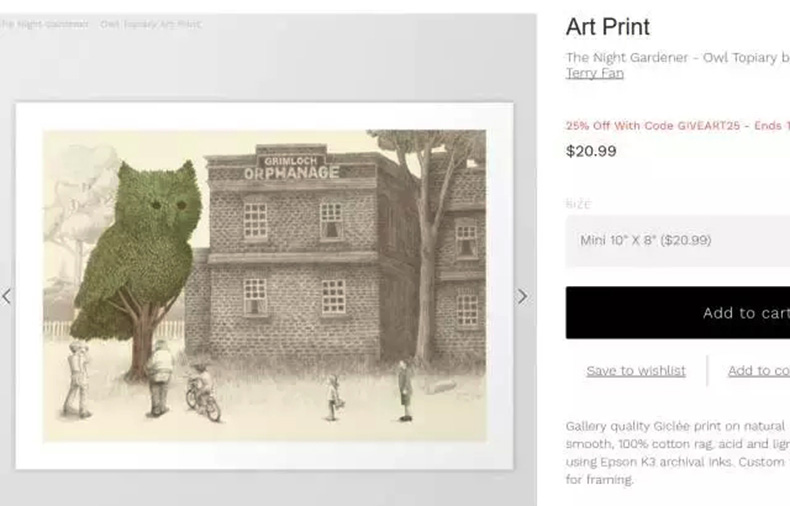Click the faint Owl Topiary Art Print caption
This screenshot has height=506, width=790.
[x=150, y=24]
